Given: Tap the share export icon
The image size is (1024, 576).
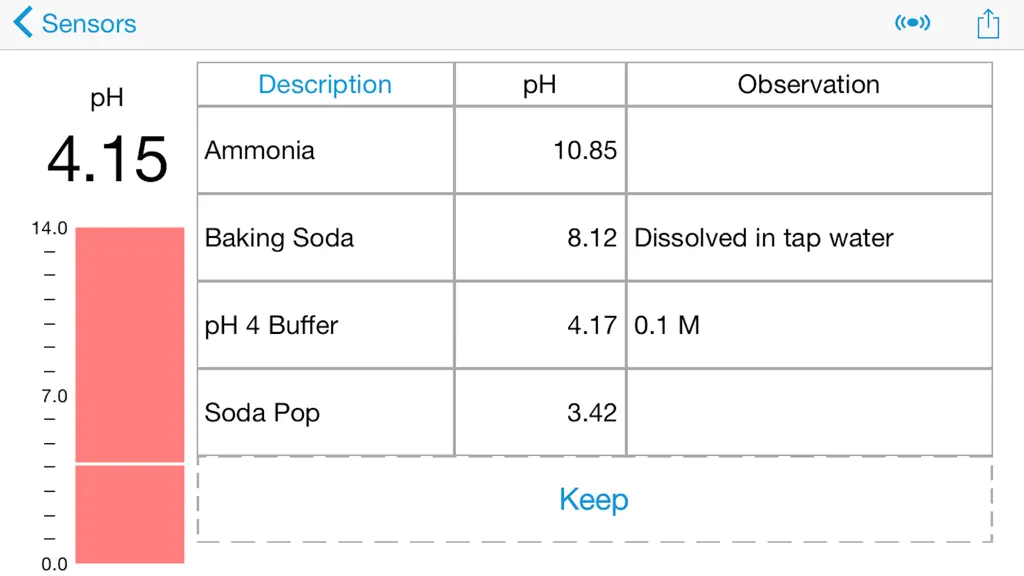Looking at the screenshot, I should pos(988,24).
